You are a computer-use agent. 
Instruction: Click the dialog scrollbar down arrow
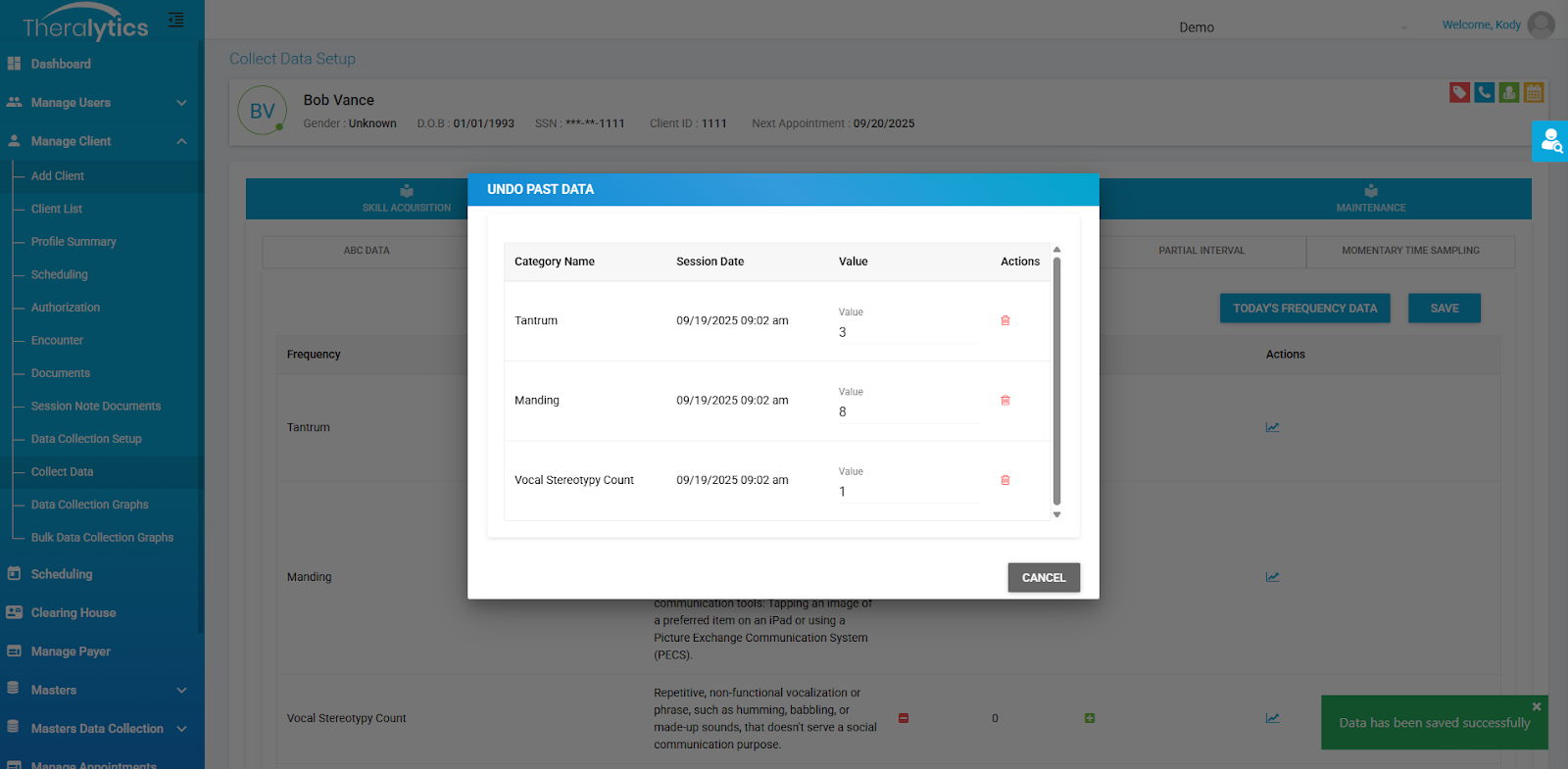pyautogui.click(x=1056, y=514)
